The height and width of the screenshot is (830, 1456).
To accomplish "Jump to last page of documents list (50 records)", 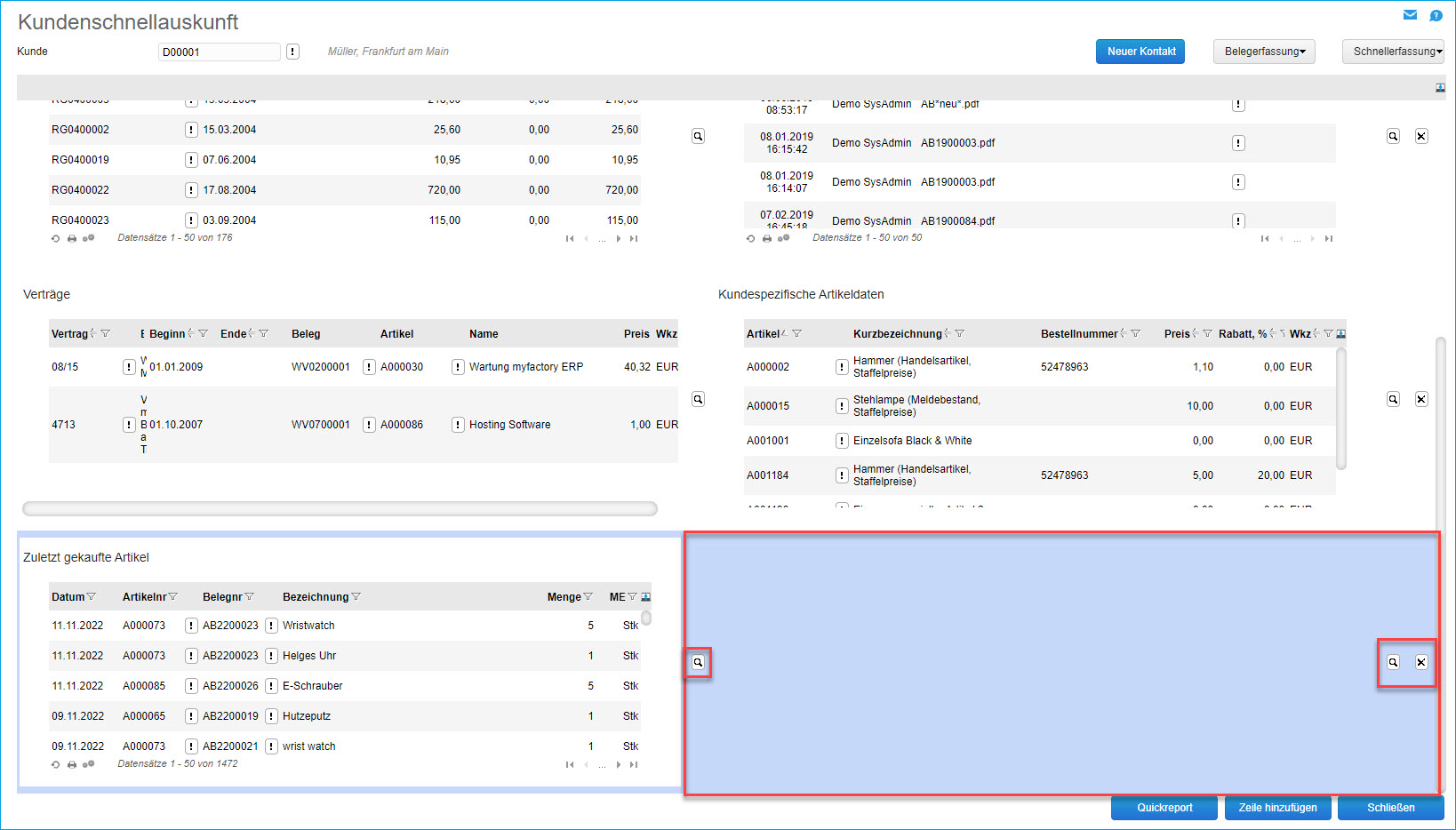I will pos(1329,238).
